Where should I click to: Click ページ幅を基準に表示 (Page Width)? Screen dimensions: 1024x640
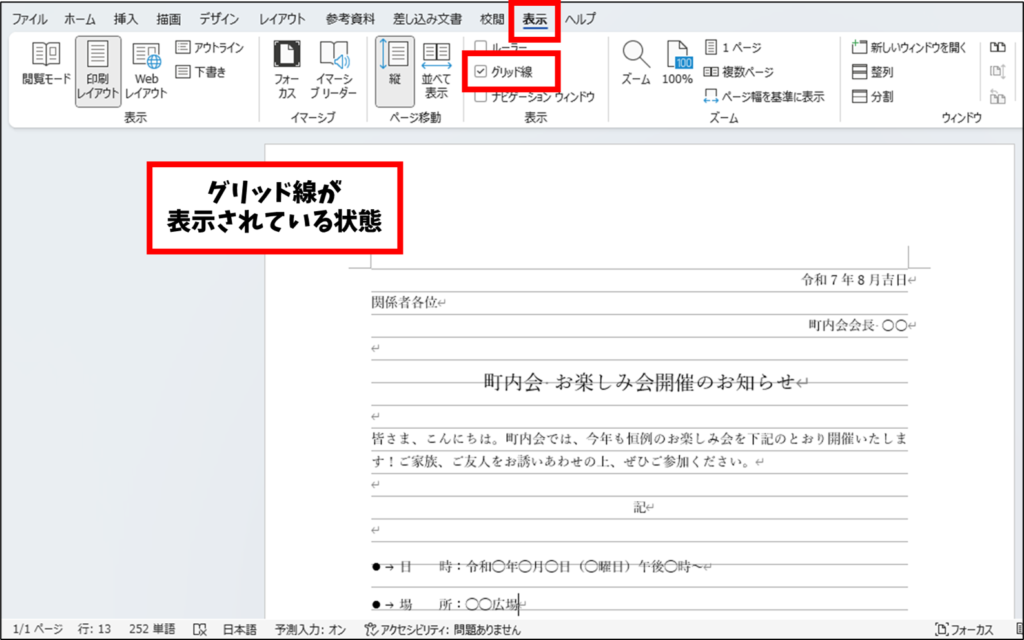point(764,97)
